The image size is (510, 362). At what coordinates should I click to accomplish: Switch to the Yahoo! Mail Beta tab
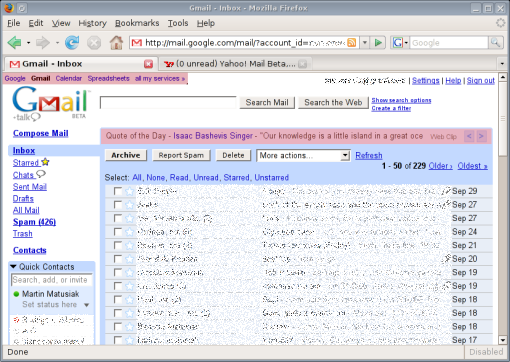(235, 63)
